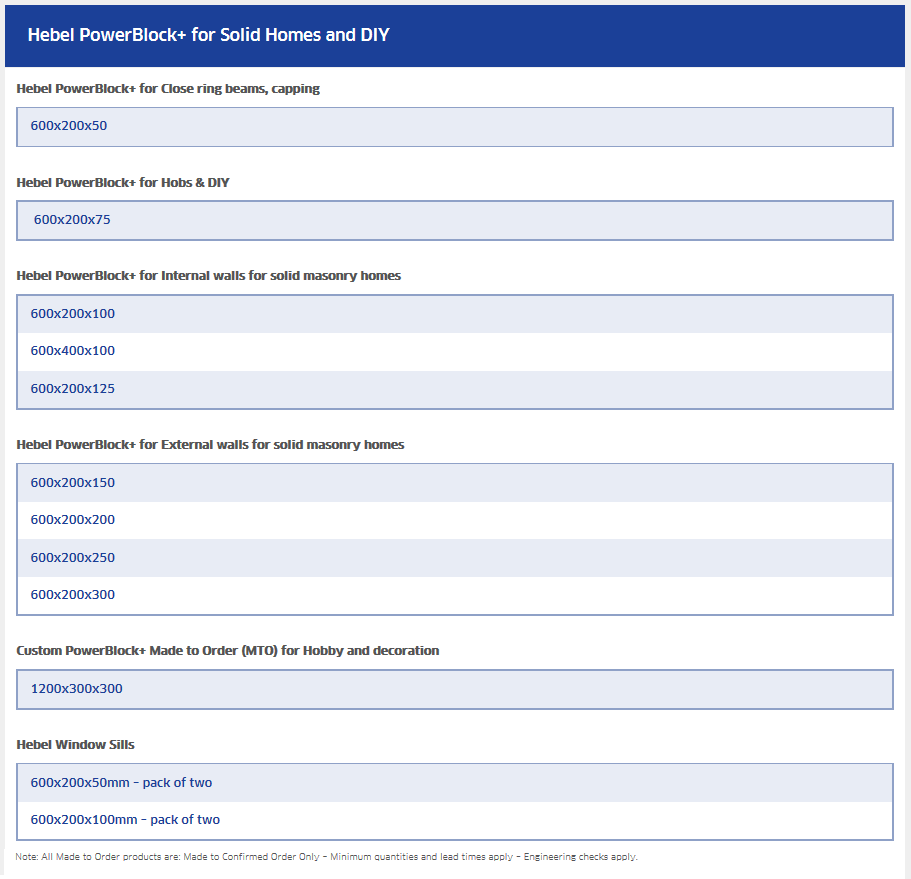Select 600x200x50mm window sill pack of two
Image resolution: width=911 pixels, height=879 pixels.
tap(454, 783)
